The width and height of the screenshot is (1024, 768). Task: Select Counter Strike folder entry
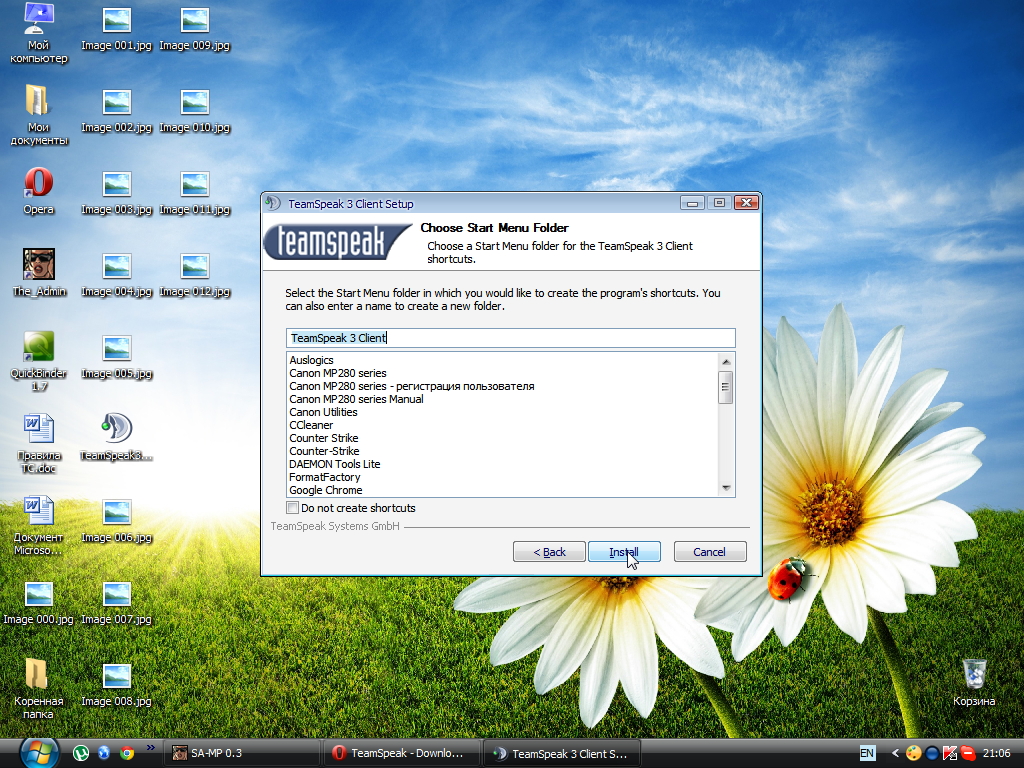tap(324, 438)
